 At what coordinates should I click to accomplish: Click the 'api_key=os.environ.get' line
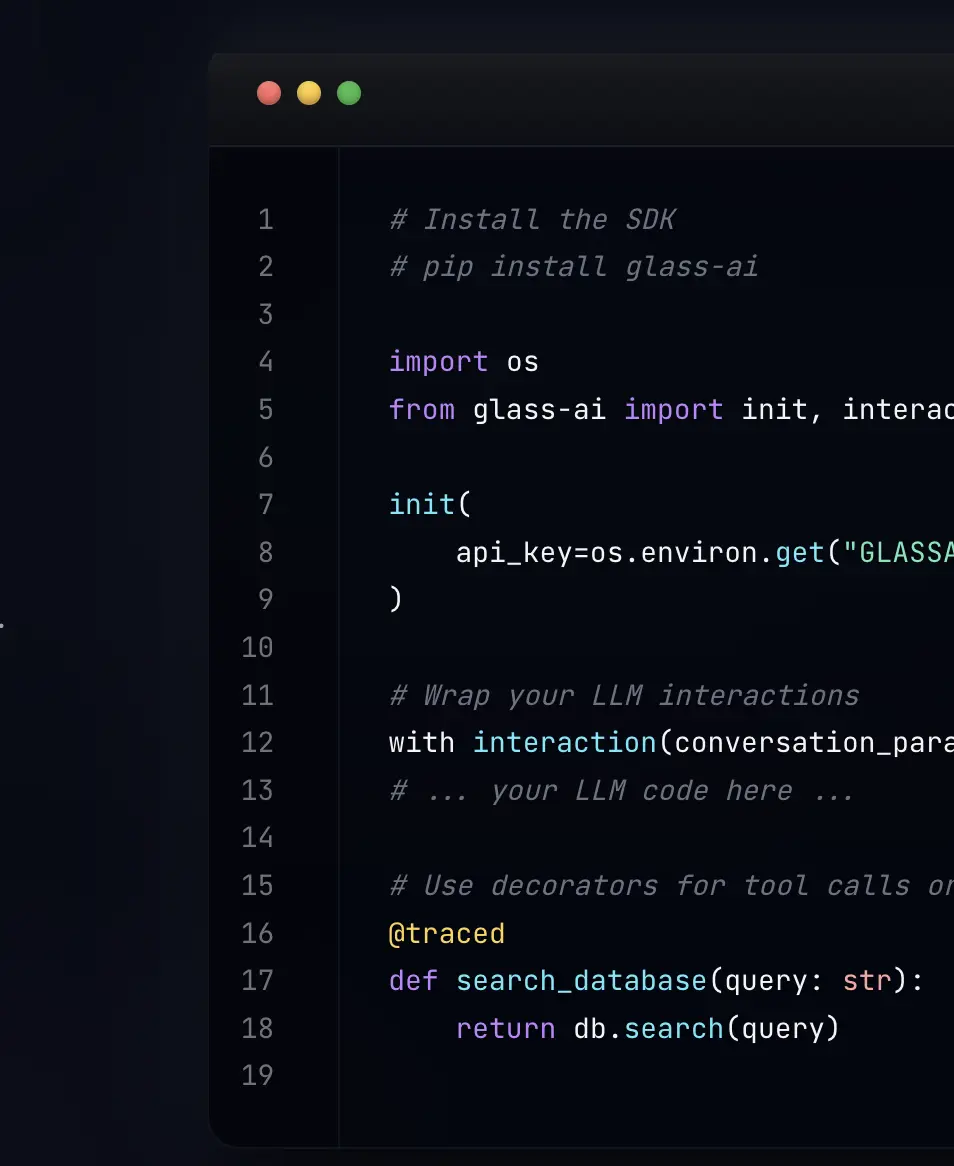click(x=705, y=553)
